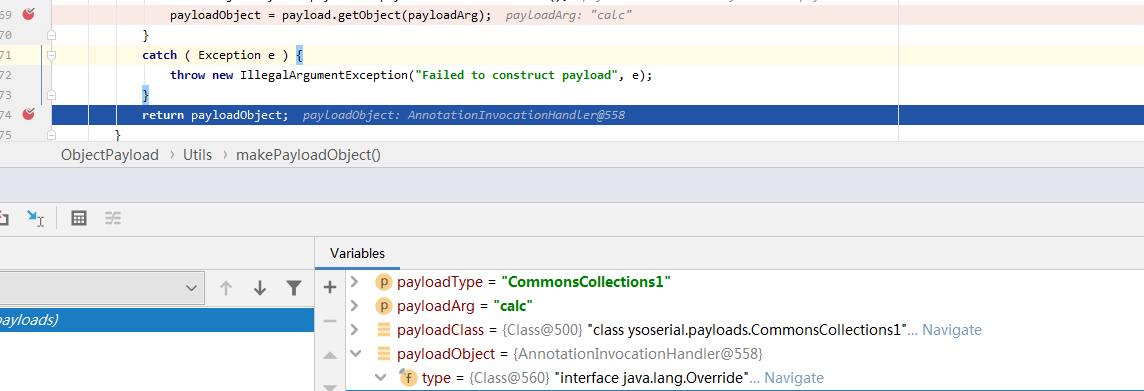The height and width of the screenshot is (391, 1144).
Task: Toggle the breakpoint at return payloadObject line
Action: [28, 115]
